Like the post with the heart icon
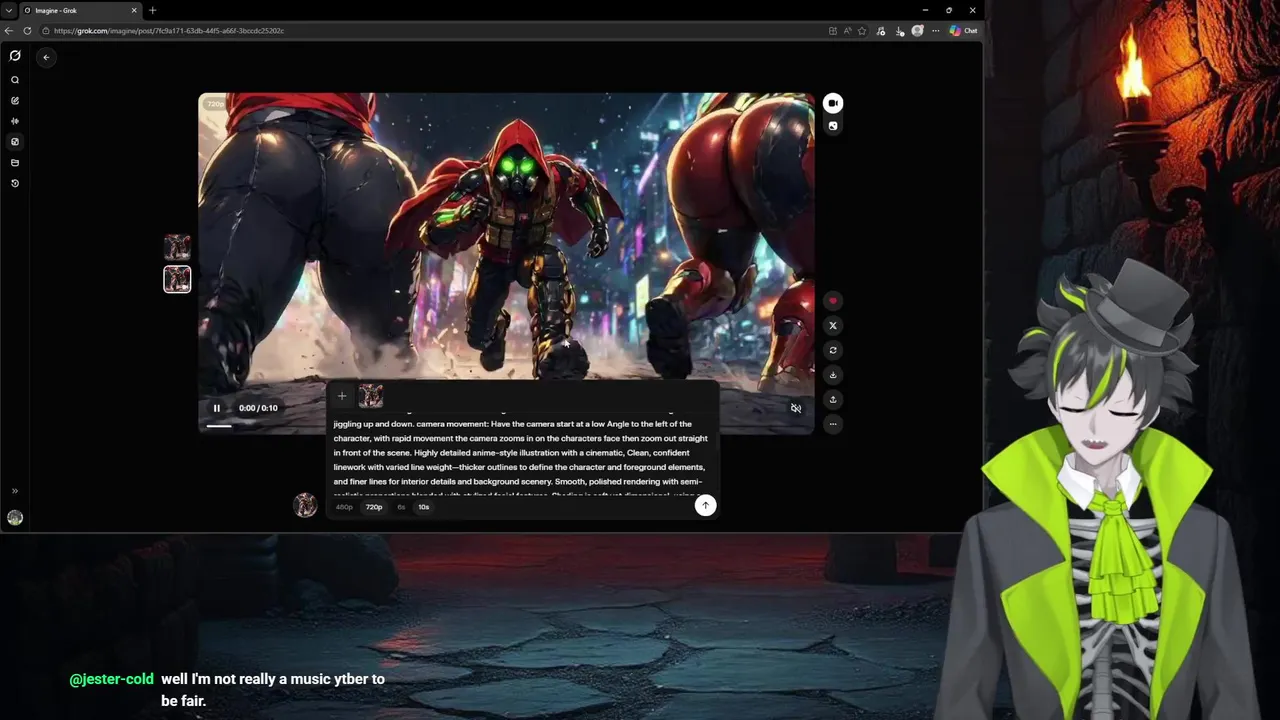Screen dimensions: 1280x720 click(833, 301)
